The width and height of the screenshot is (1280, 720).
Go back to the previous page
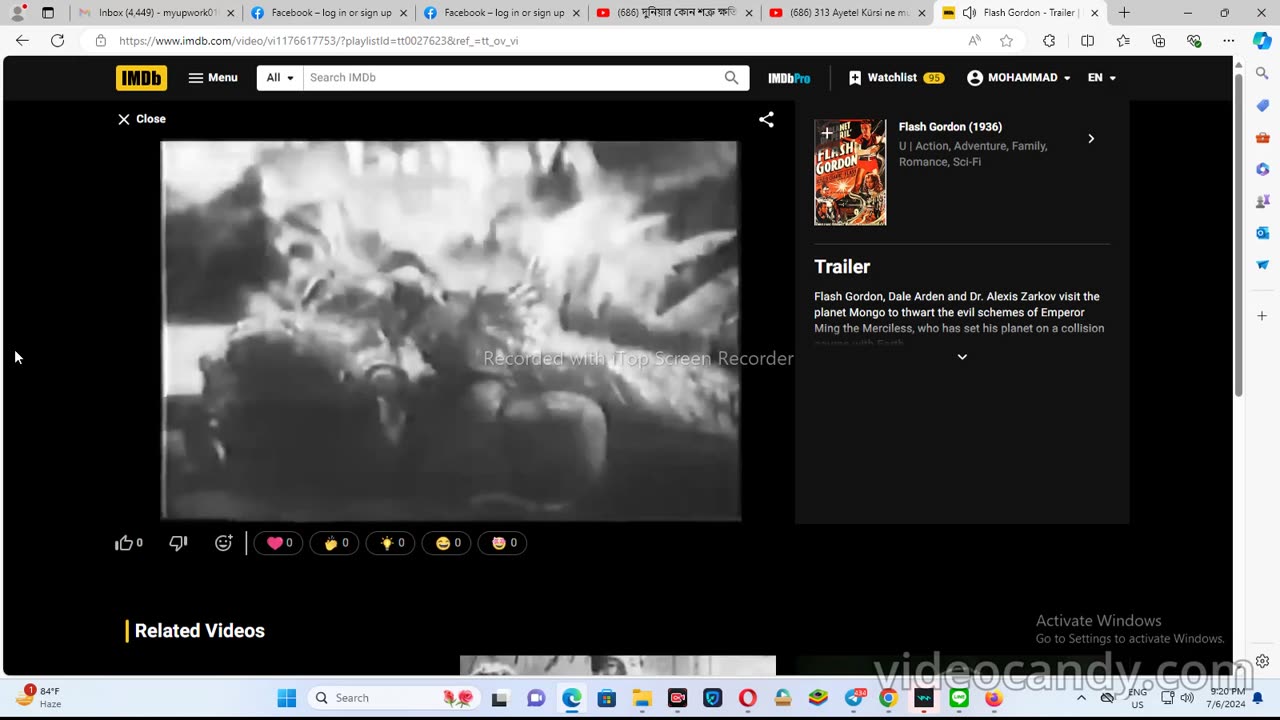click(x=22, y=41)
